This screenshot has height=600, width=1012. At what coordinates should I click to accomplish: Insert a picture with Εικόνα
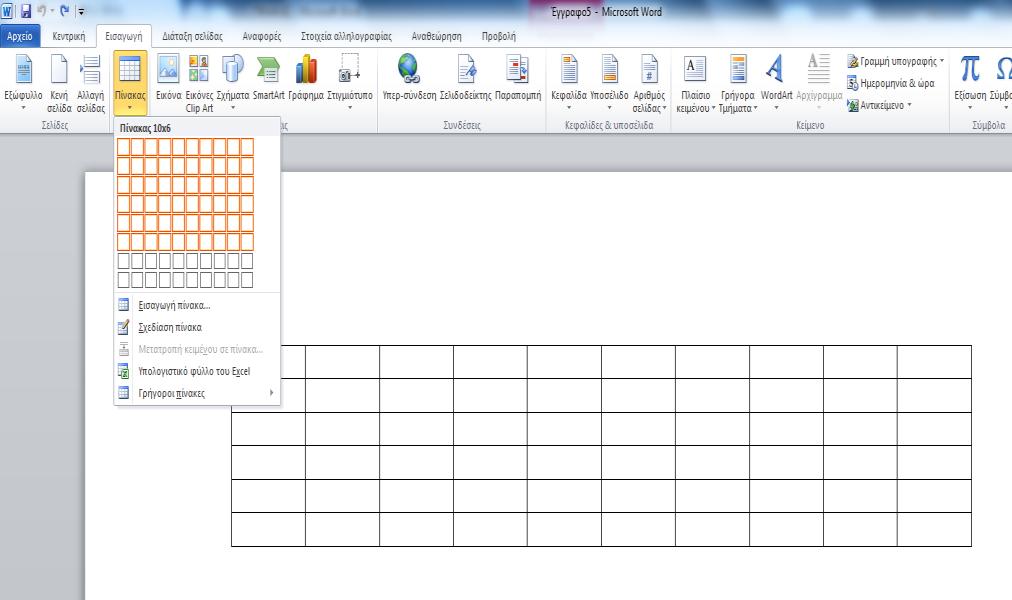click(168, 77)
